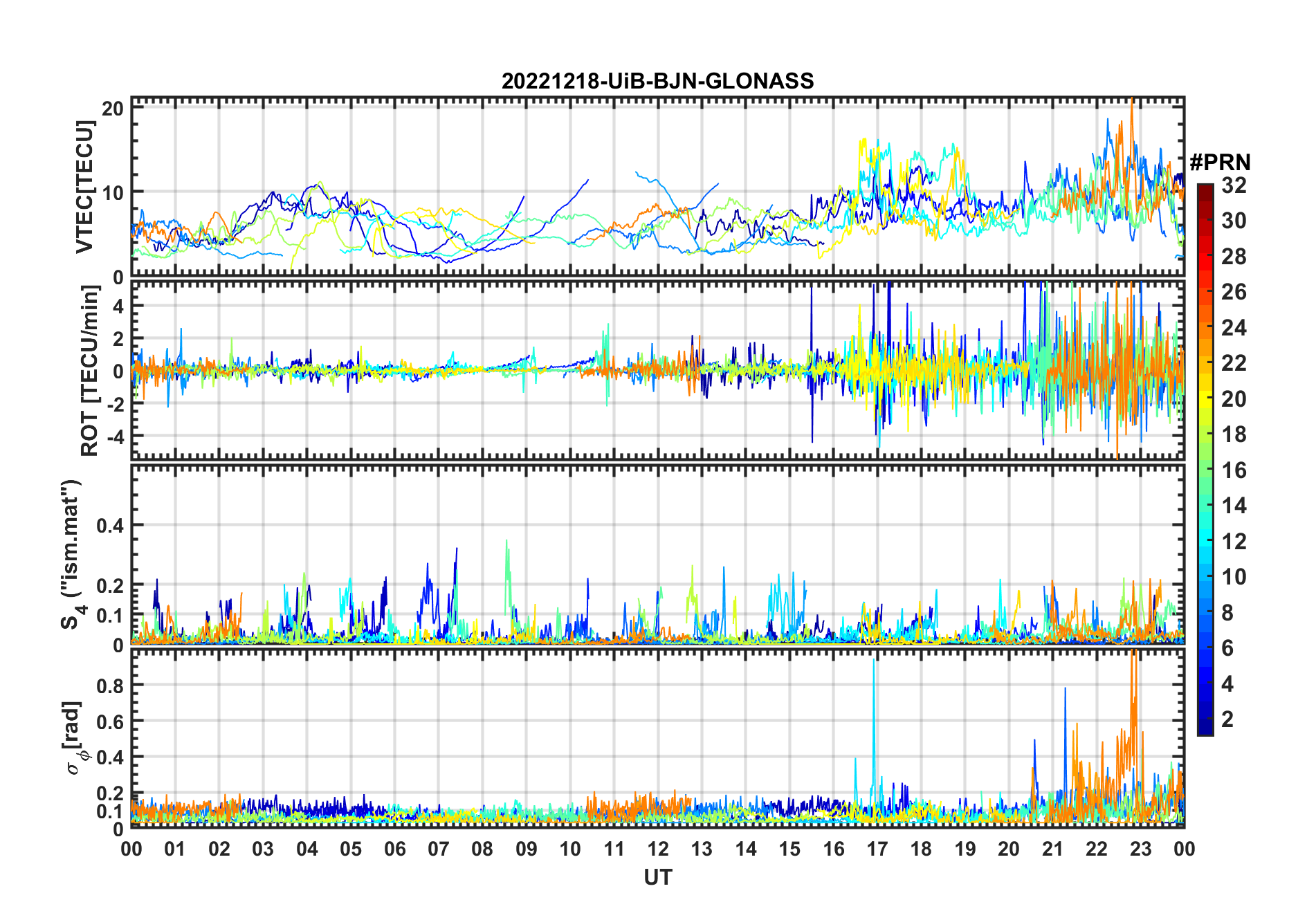
Task: Click x-axis hour label 13
Action: point(702,849)
